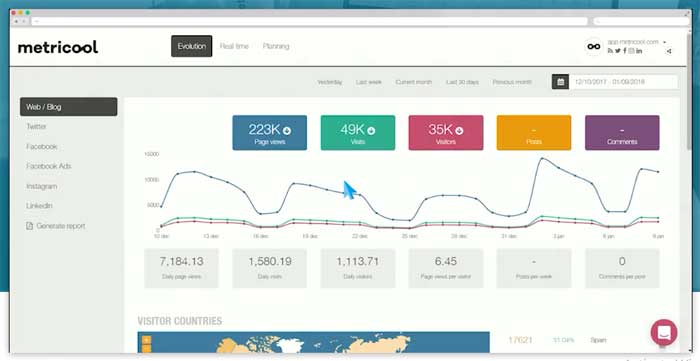Viewport: 700px width, 361px height.
Task: Click the 1,113.71 Daily visitors box
Action: (x=358, y=268)
